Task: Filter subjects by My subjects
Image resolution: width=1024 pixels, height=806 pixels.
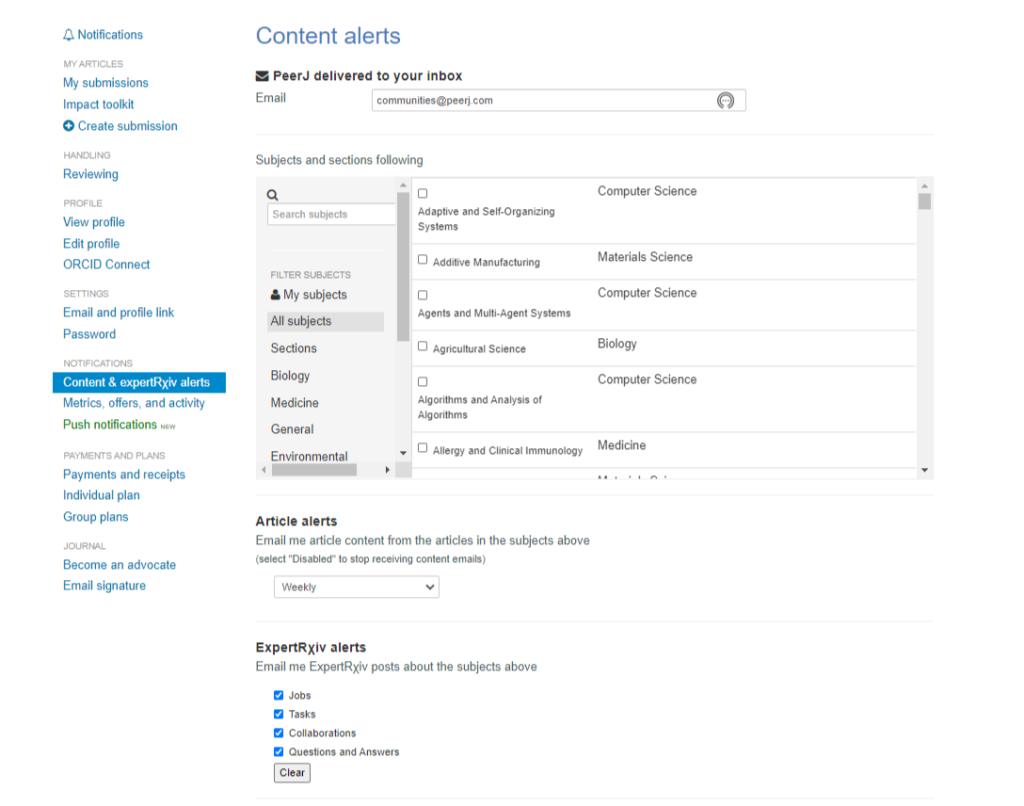Action: tap(309, 295)
